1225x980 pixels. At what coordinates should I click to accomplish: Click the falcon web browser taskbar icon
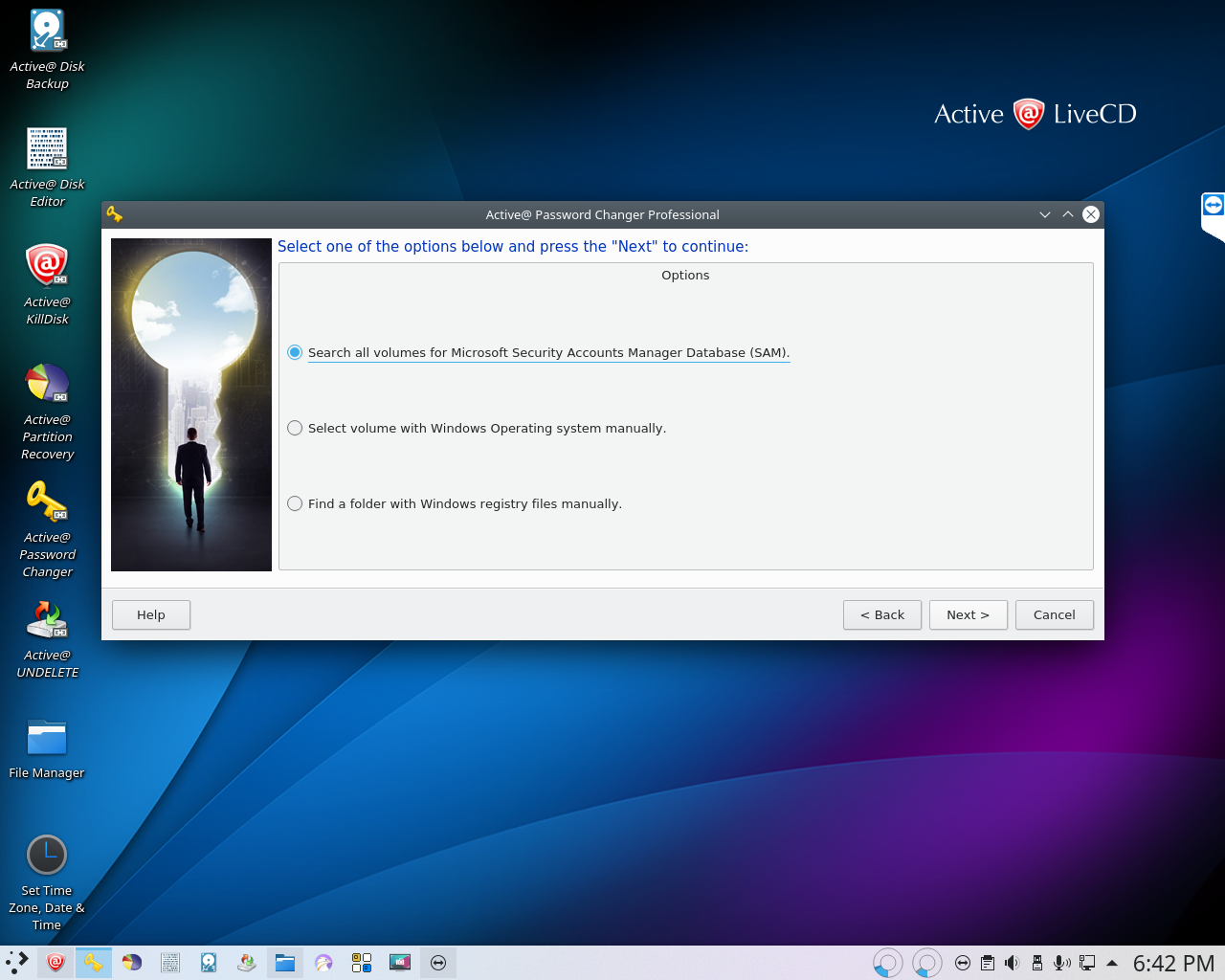tap(323, 963)
